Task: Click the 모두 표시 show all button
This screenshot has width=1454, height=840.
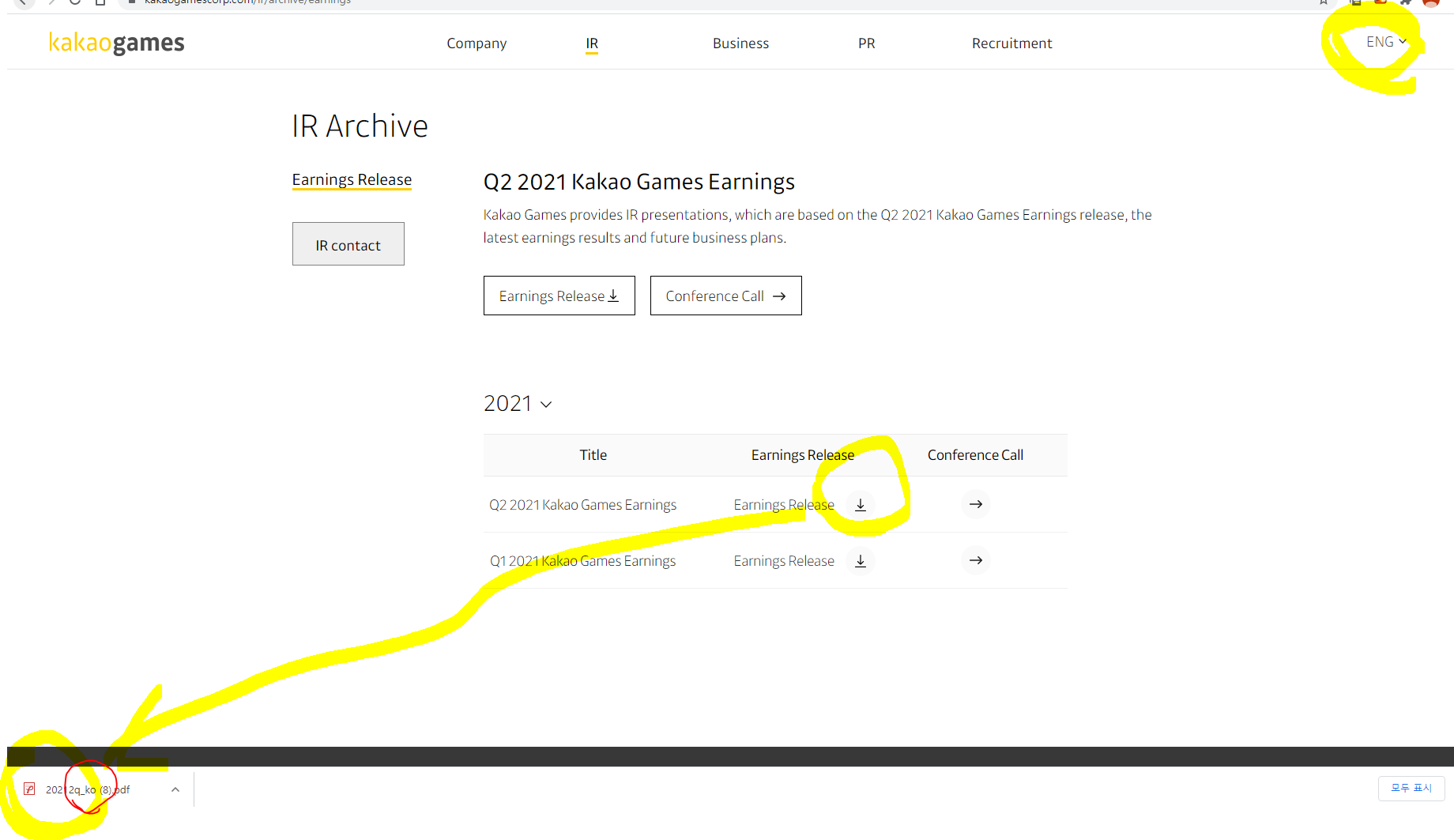Action: [1411, 789]
